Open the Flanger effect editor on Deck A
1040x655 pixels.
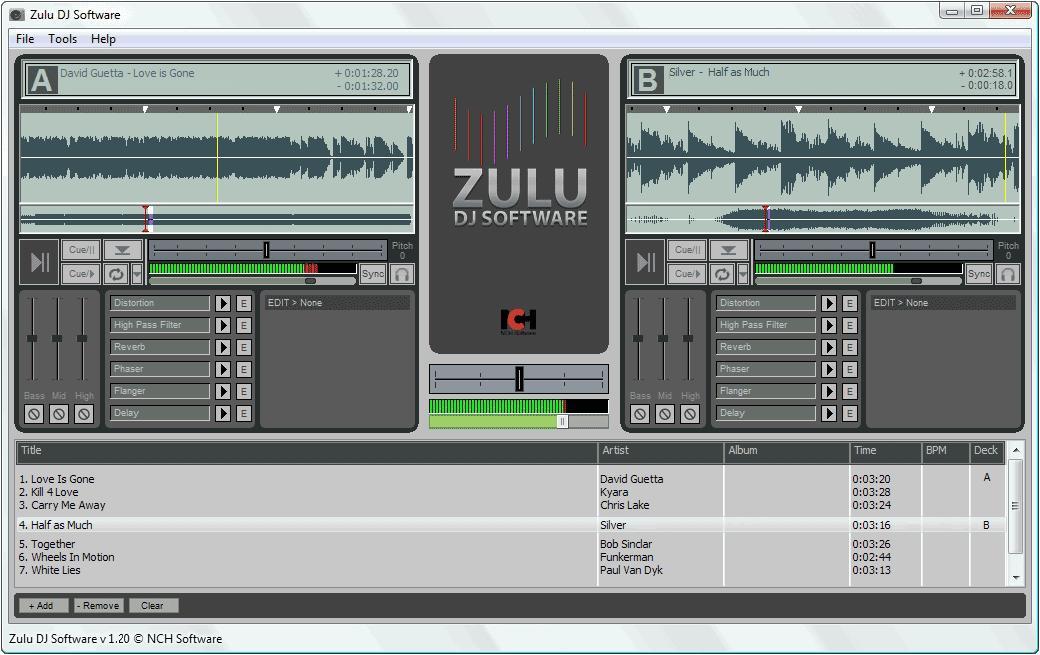pyautogui.click(x=242, y=390)
